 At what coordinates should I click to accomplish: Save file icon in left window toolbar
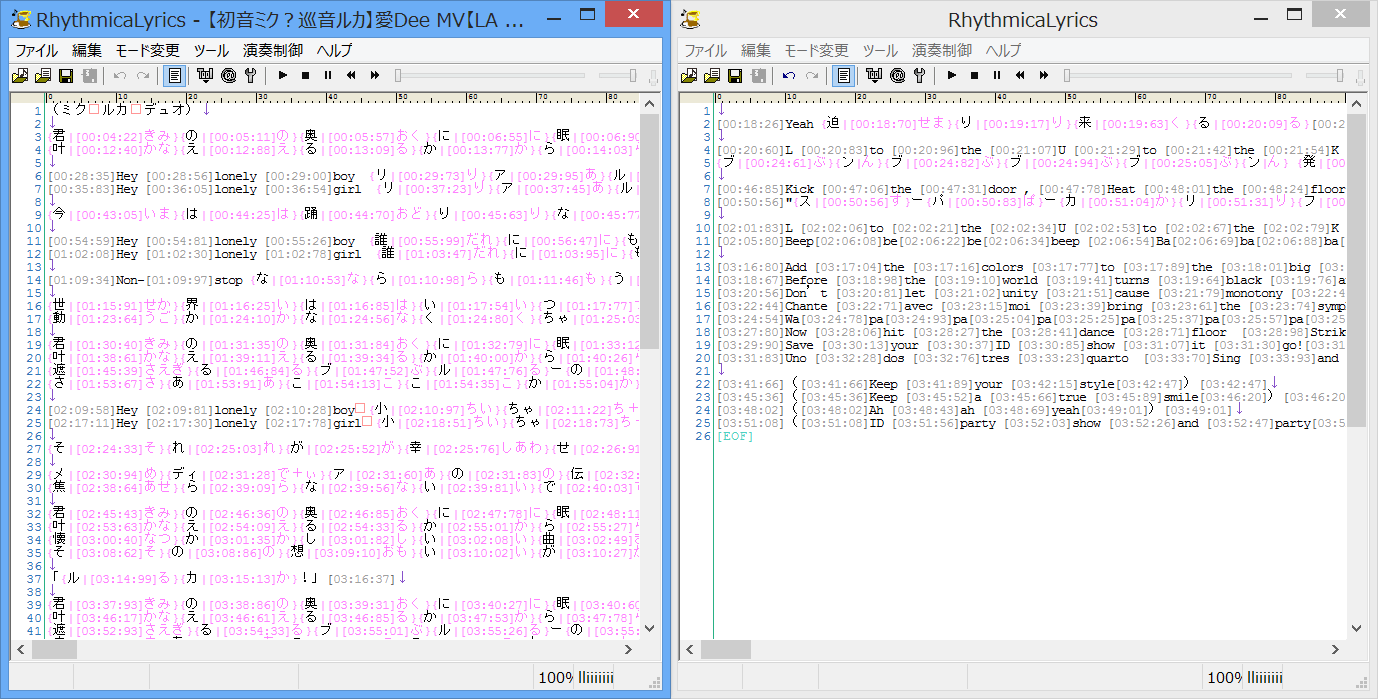point(66,75)
